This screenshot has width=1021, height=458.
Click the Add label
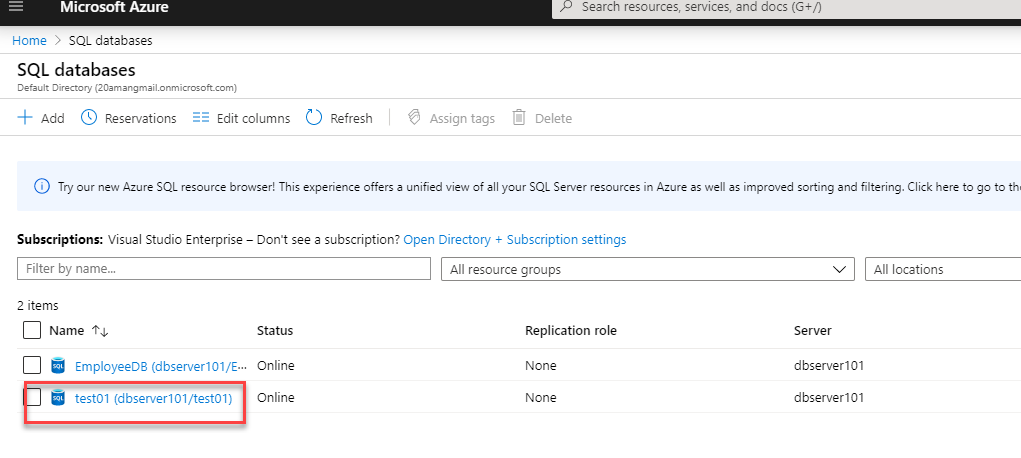click(x=53, y=119)
